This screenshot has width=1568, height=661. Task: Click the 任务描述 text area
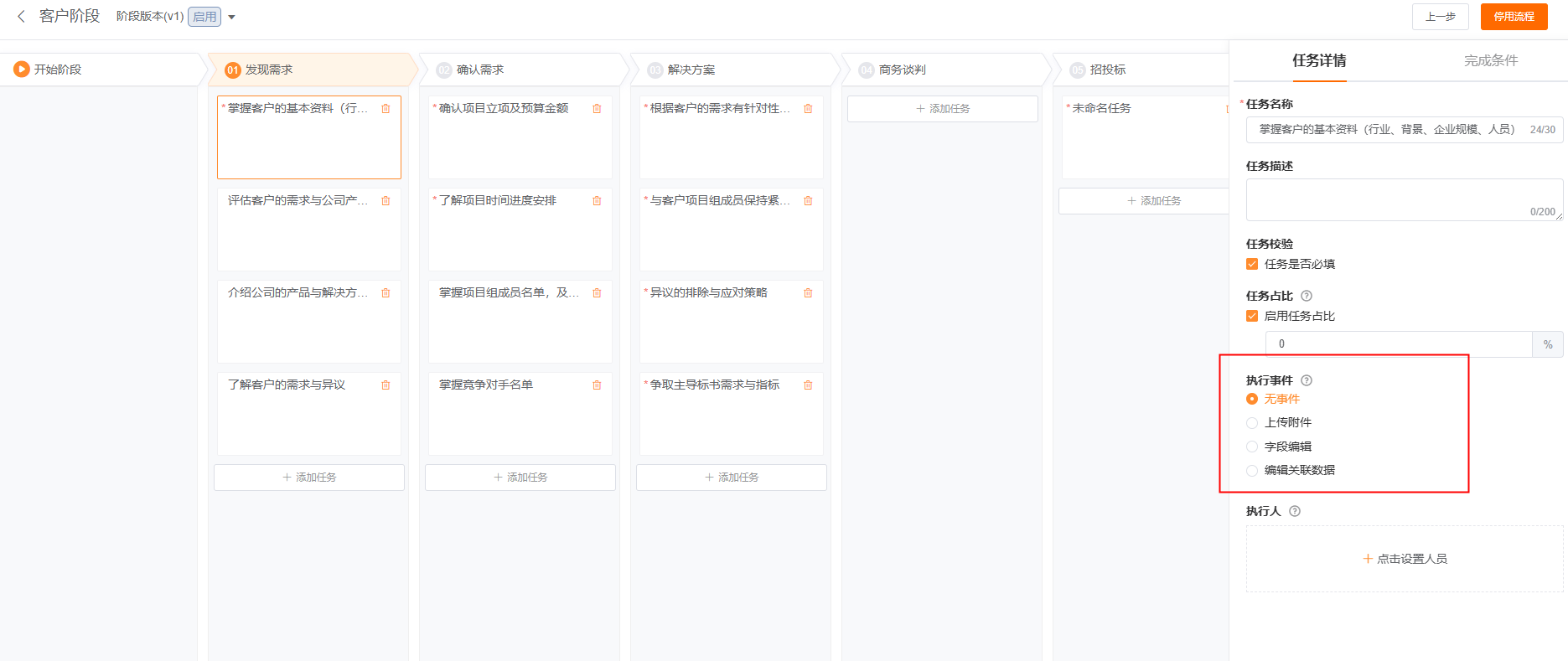(x=1403, y=199)
